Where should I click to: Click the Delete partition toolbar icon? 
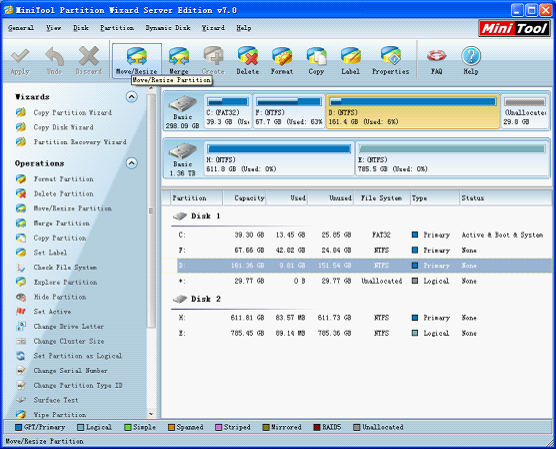248,60
